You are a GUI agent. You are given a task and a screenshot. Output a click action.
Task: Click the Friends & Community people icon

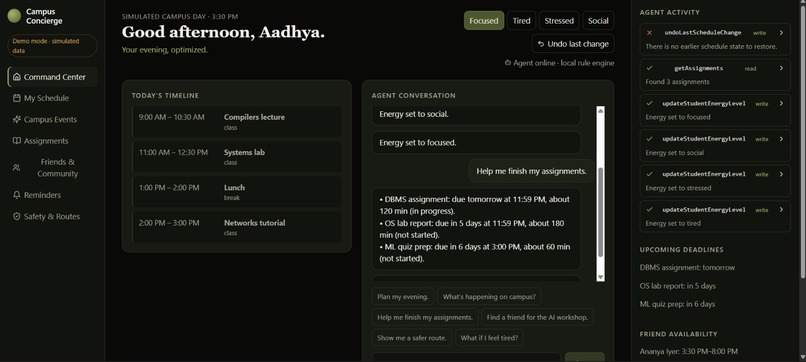pyautogui.click(x=17, y=168)
